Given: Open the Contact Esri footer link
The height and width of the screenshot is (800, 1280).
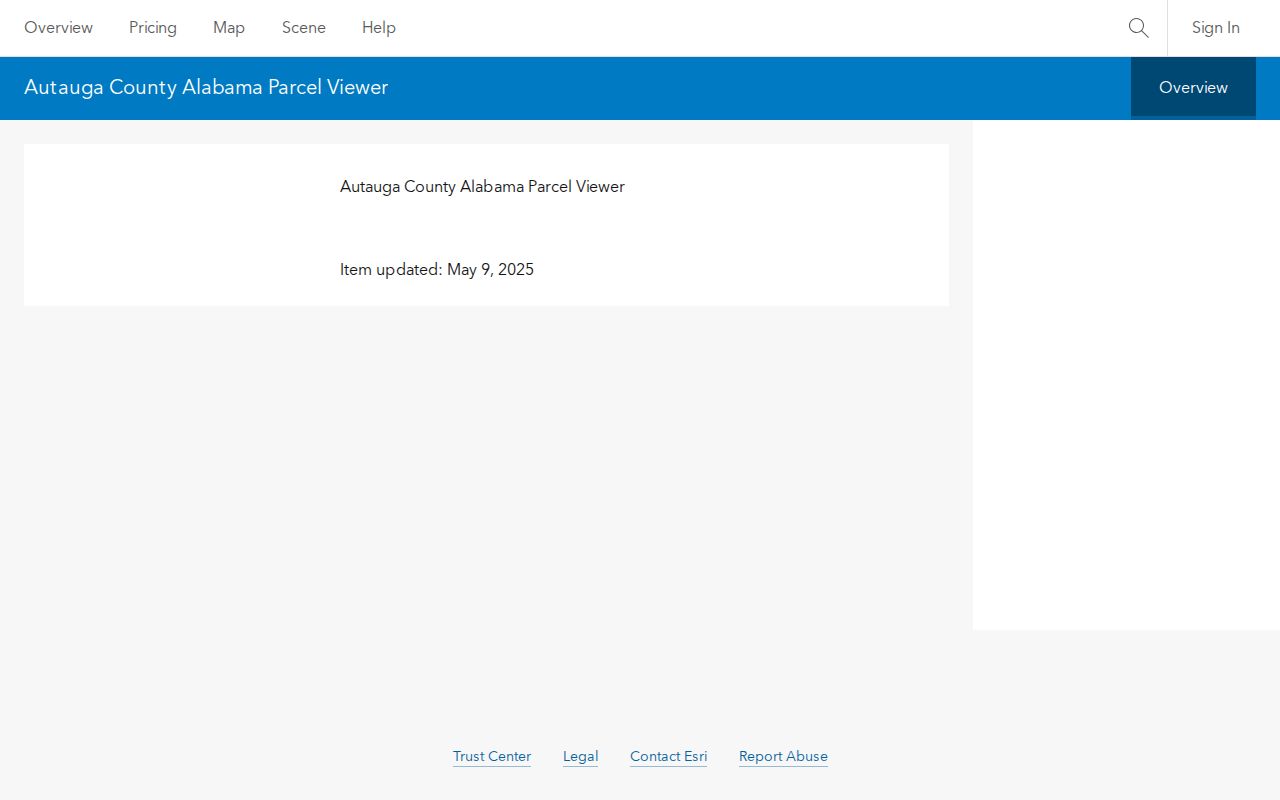Looking at the screenshot, I should click(668, 756).
